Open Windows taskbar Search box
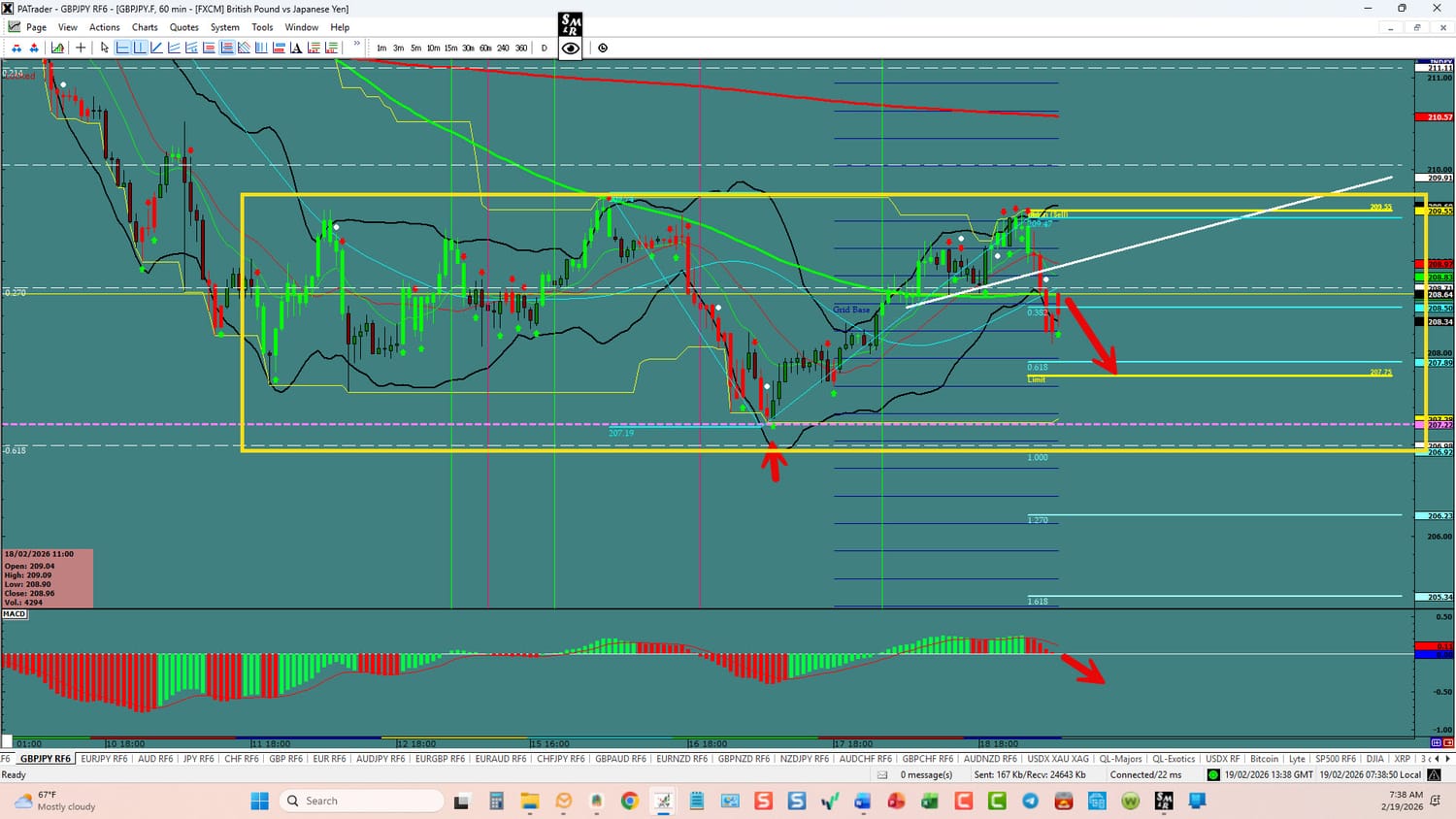1456x819 pixels. 361,801
